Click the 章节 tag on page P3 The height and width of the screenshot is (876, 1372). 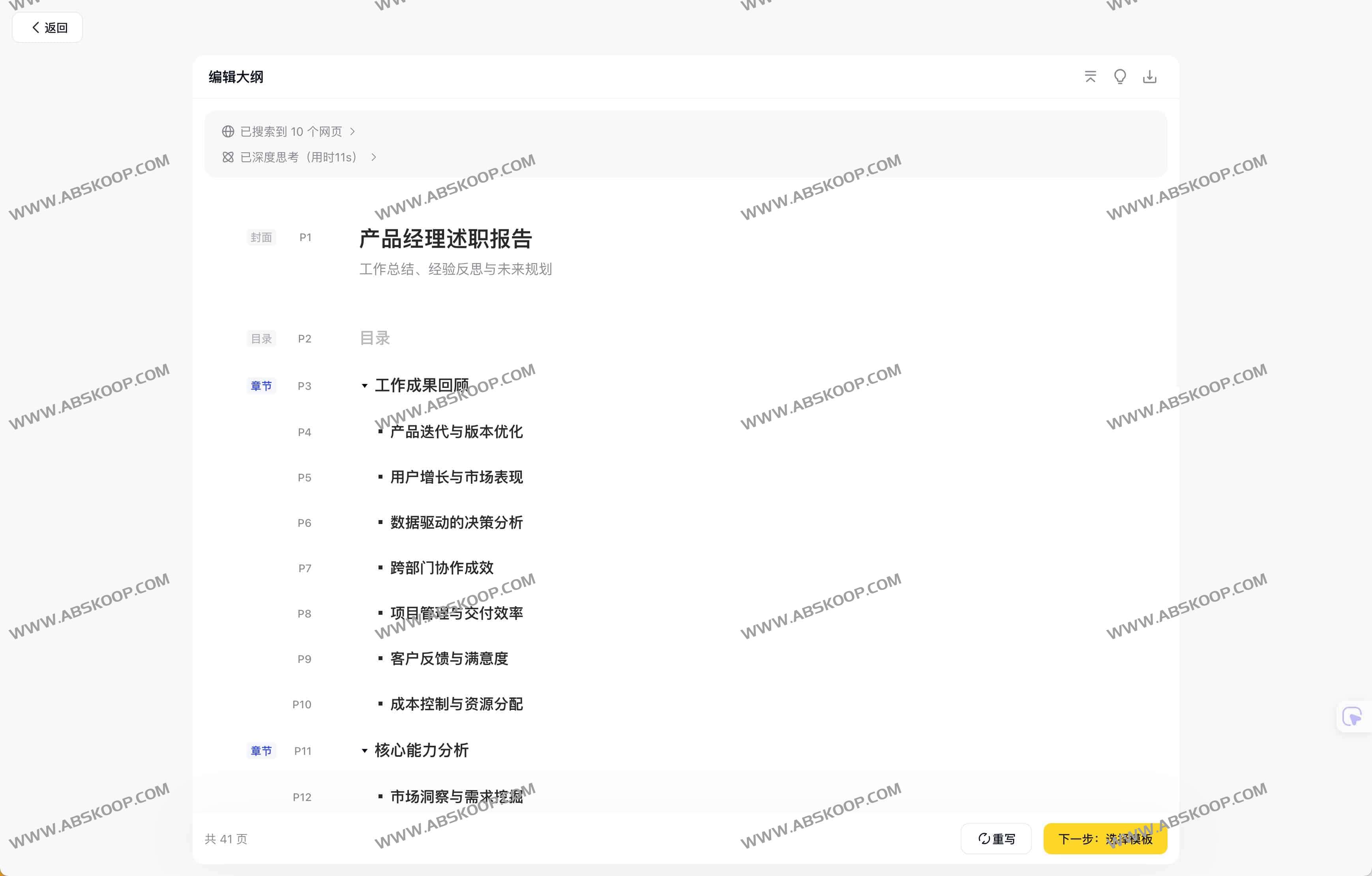[261, 386]
